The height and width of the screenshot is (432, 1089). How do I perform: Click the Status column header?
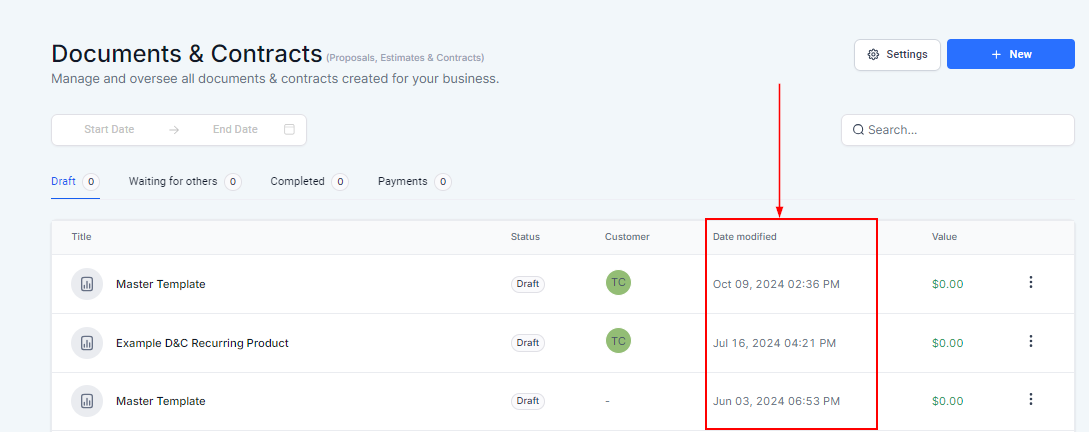click(x=525, y=237)
